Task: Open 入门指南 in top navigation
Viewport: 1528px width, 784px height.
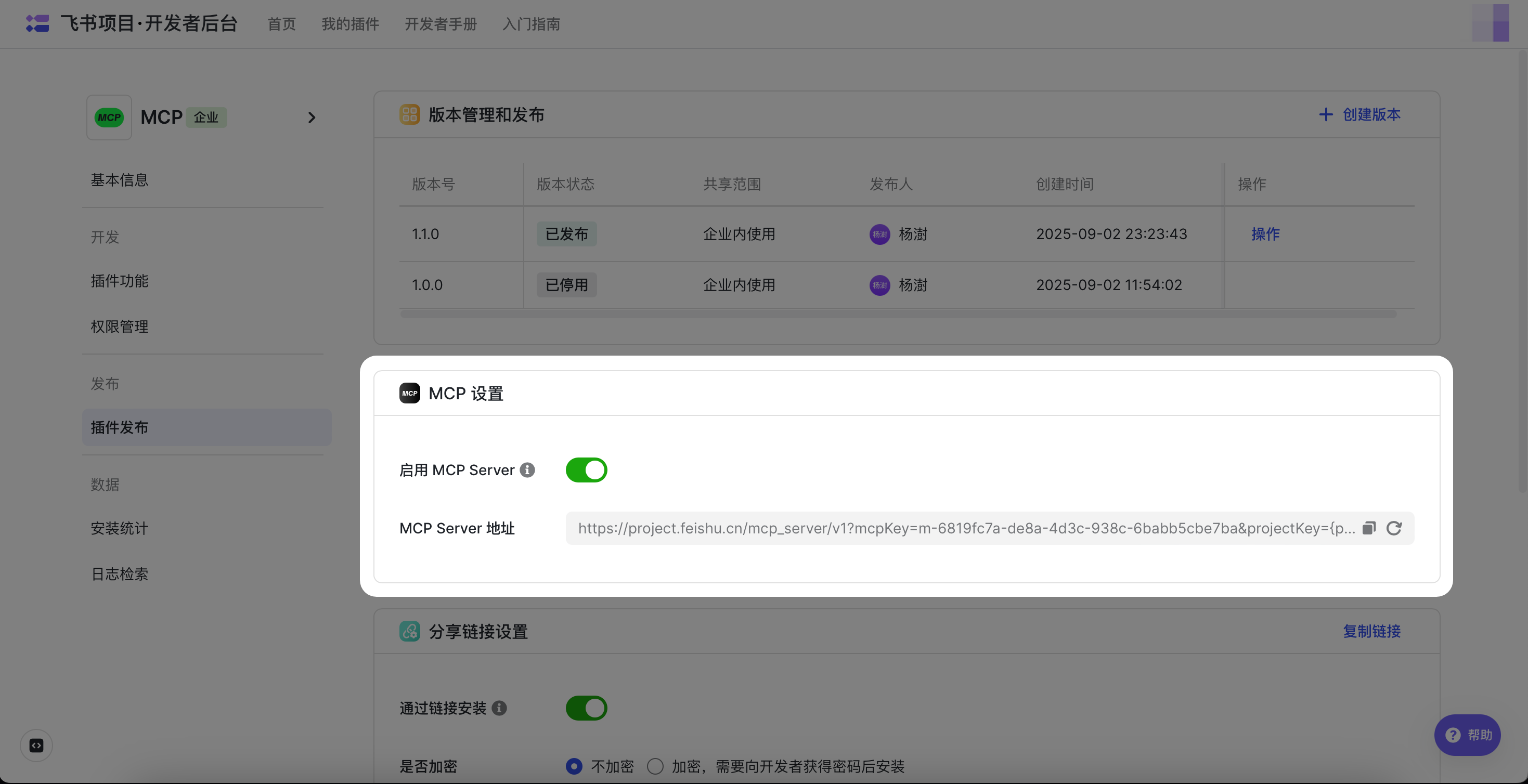Action: pos(531,24)
